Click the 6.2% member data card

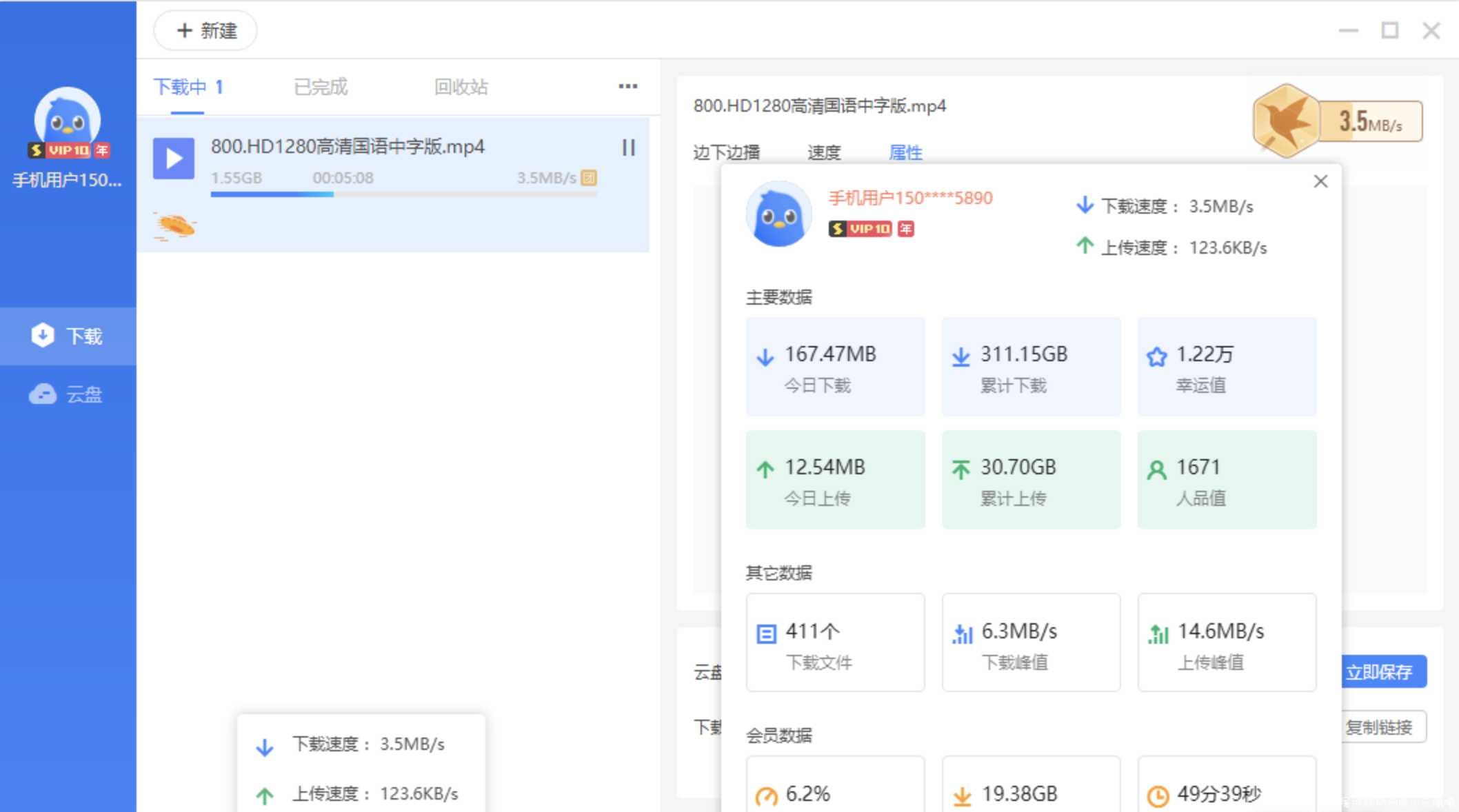pos(835,784)
